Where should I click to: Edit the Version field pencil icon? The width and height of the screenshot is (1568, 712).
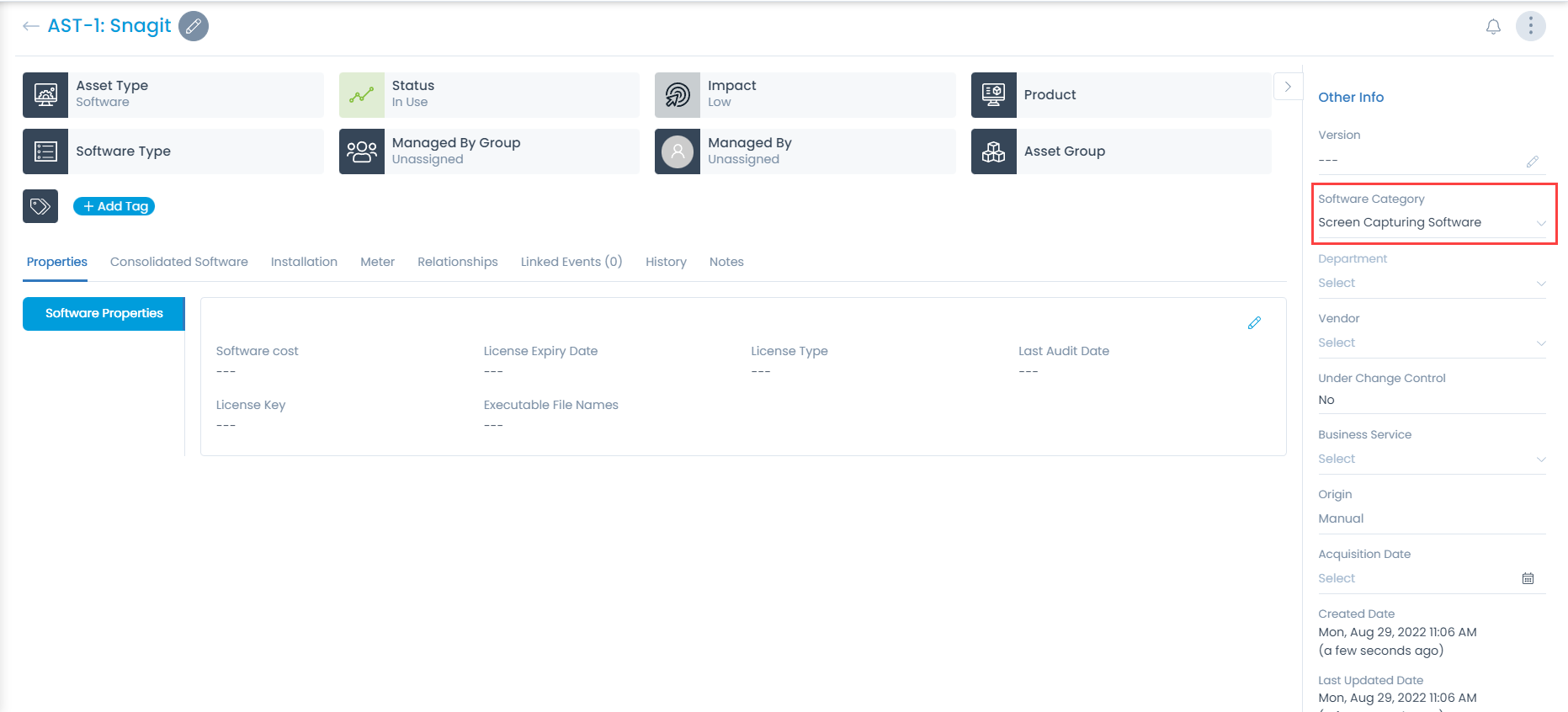1532,161
